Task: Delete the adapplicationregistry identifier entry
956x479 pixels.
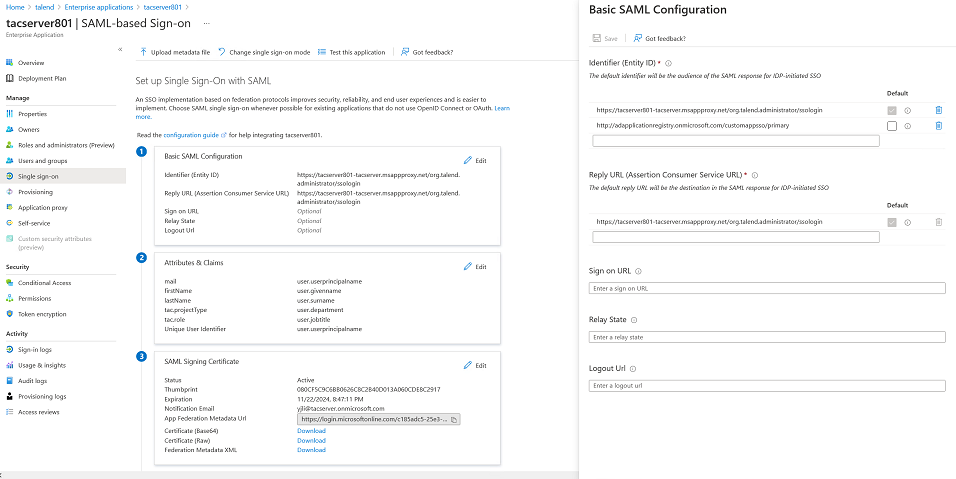Action: coord(938,126)
